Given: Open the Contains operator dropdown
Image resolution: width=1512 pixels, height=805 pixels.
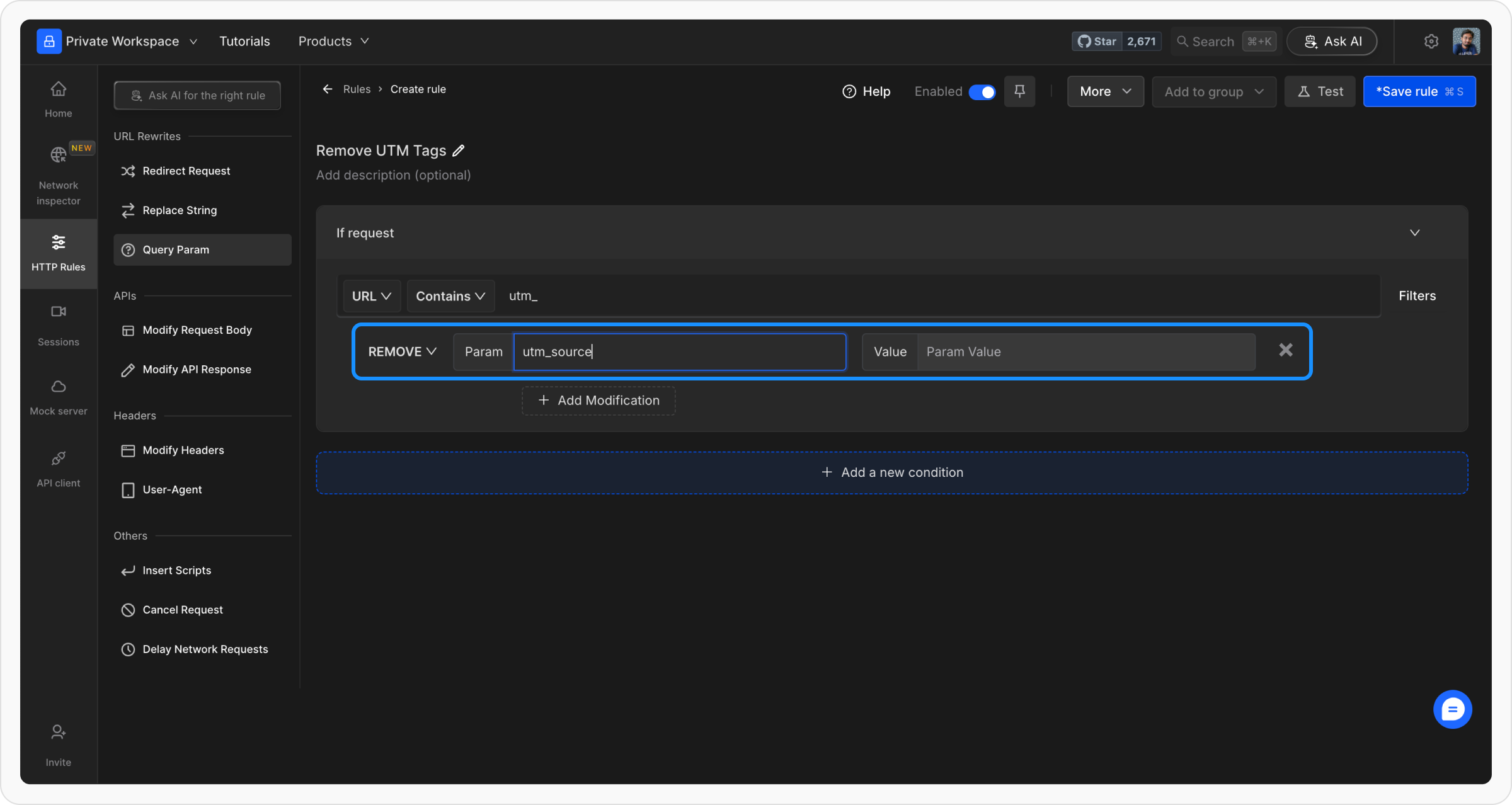Looking at the screenshot, I should [x=450, y=296].
